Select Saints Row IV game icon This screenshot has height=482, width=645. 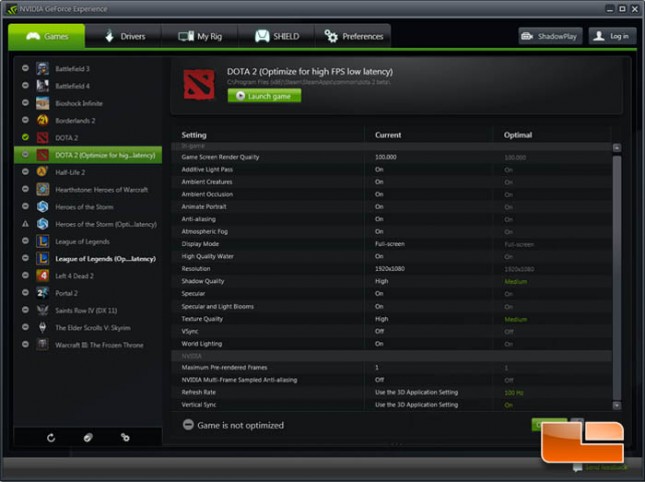pos(42,310)
